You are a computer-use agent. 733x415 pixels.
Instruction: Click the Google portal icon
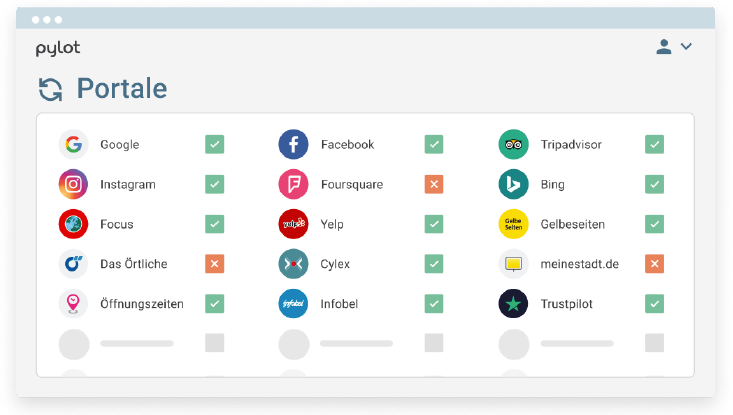73,145
